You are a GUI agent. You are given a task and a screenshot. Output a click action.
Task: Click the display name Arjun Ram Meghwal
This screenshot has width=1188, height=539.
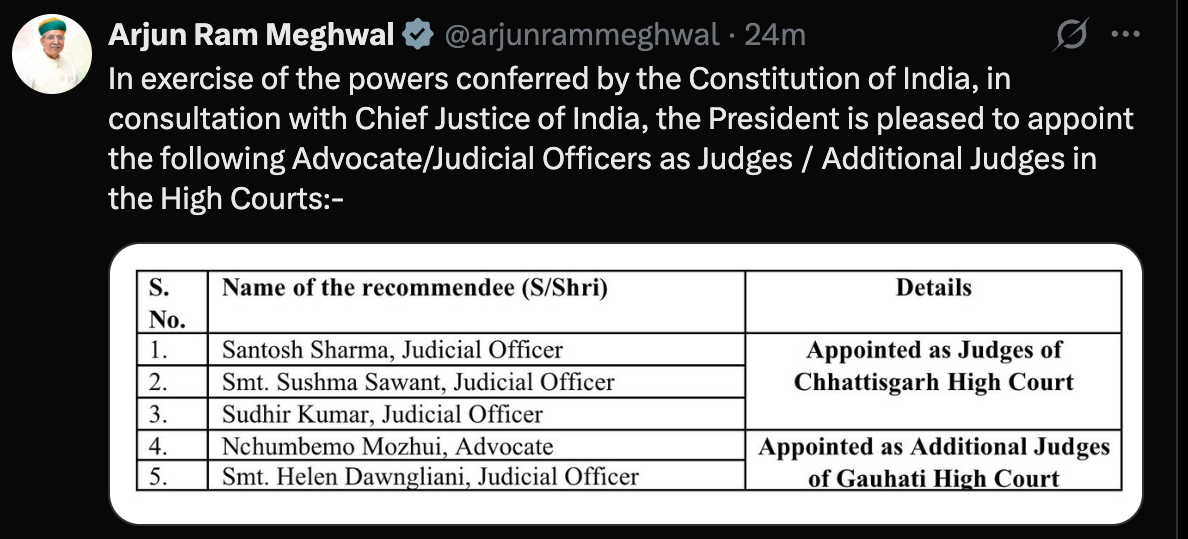coord(251,35)
